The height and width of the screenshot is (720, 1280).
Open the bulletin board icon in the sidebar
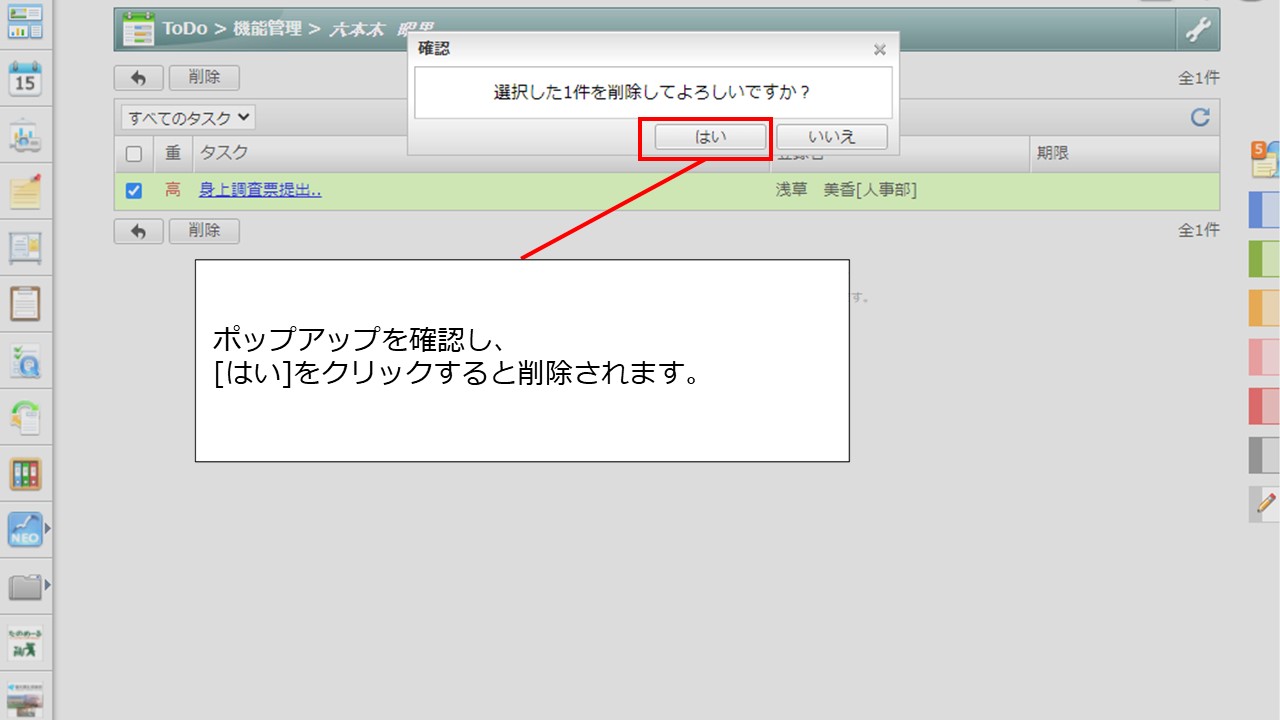tap(25, 247)
